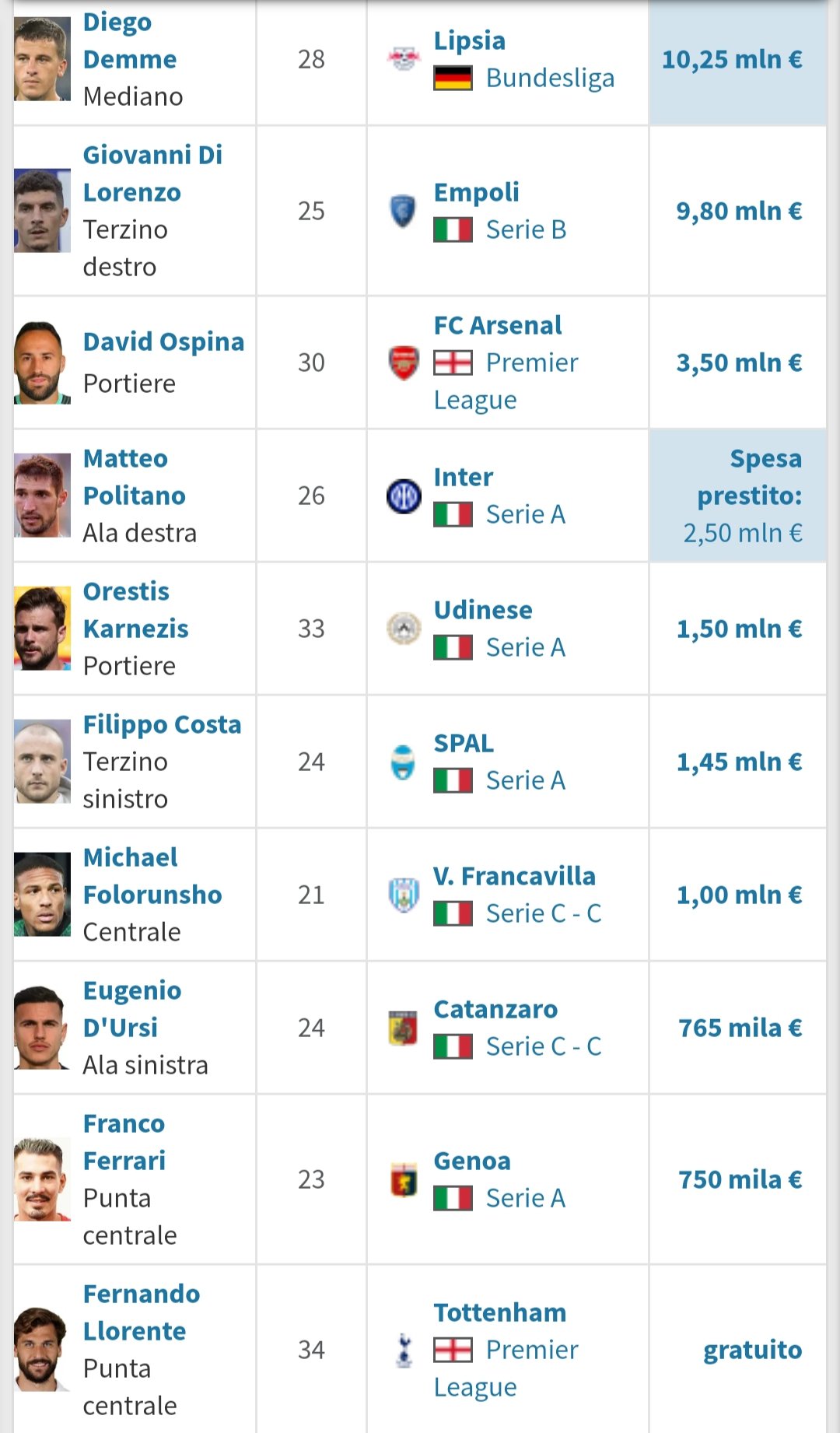Click the Empoli club crest
The height and width of the screenshot is (1433, 840).
pos(403,211)
